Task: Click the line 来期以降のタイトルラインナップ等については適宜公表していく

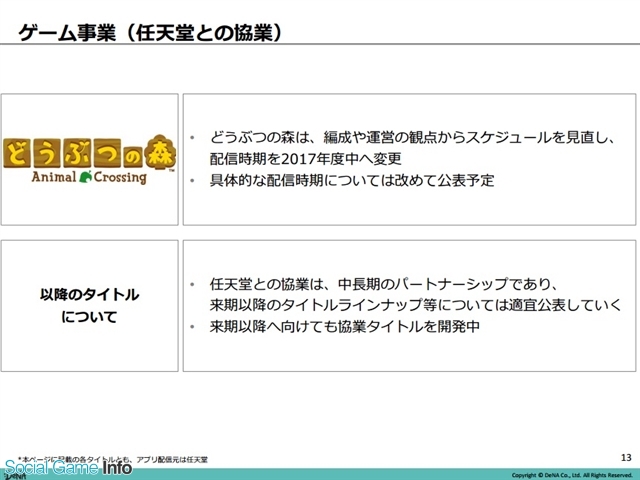Action: [415, 305]
